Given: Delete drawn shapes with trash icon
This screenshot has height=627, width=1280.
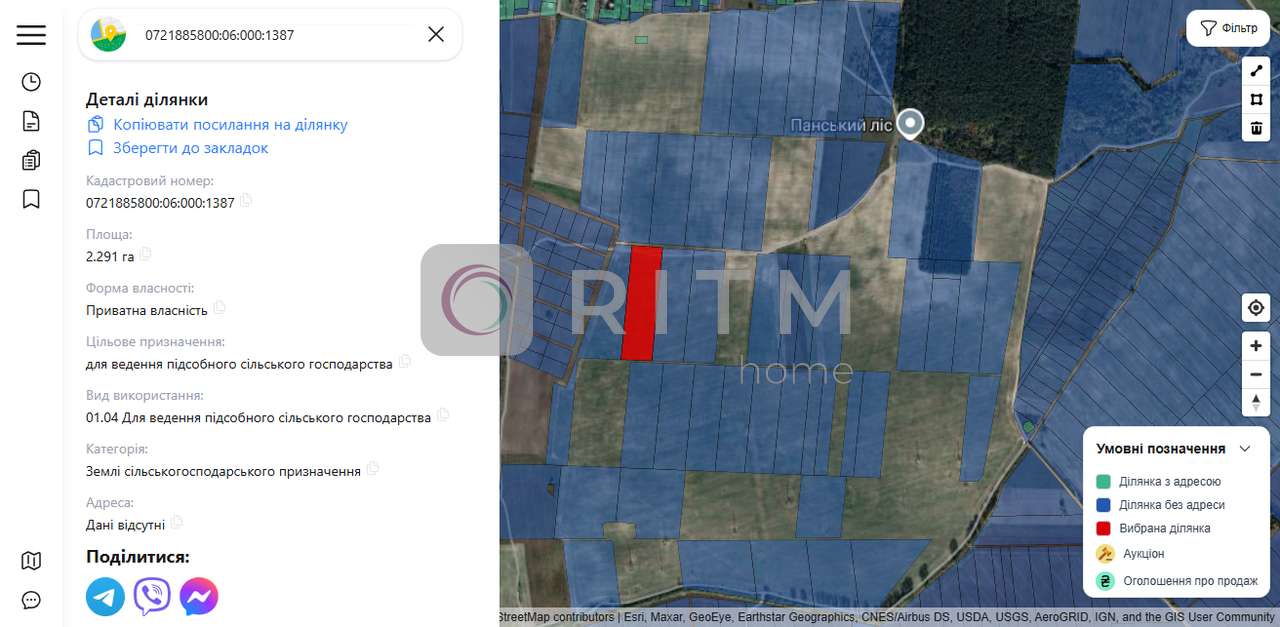Looking at the screenshot, I should 1255,128.
